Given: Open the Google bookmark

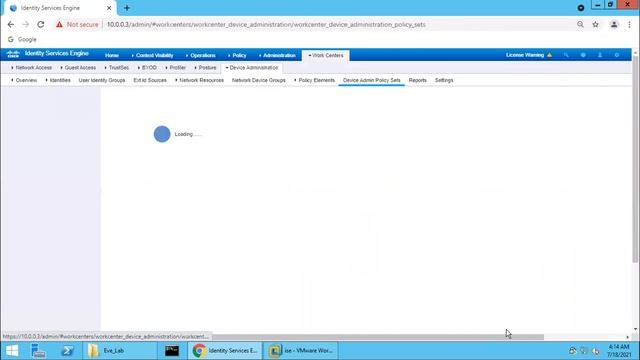Looking at the screenshot, I should click(22, 39).
